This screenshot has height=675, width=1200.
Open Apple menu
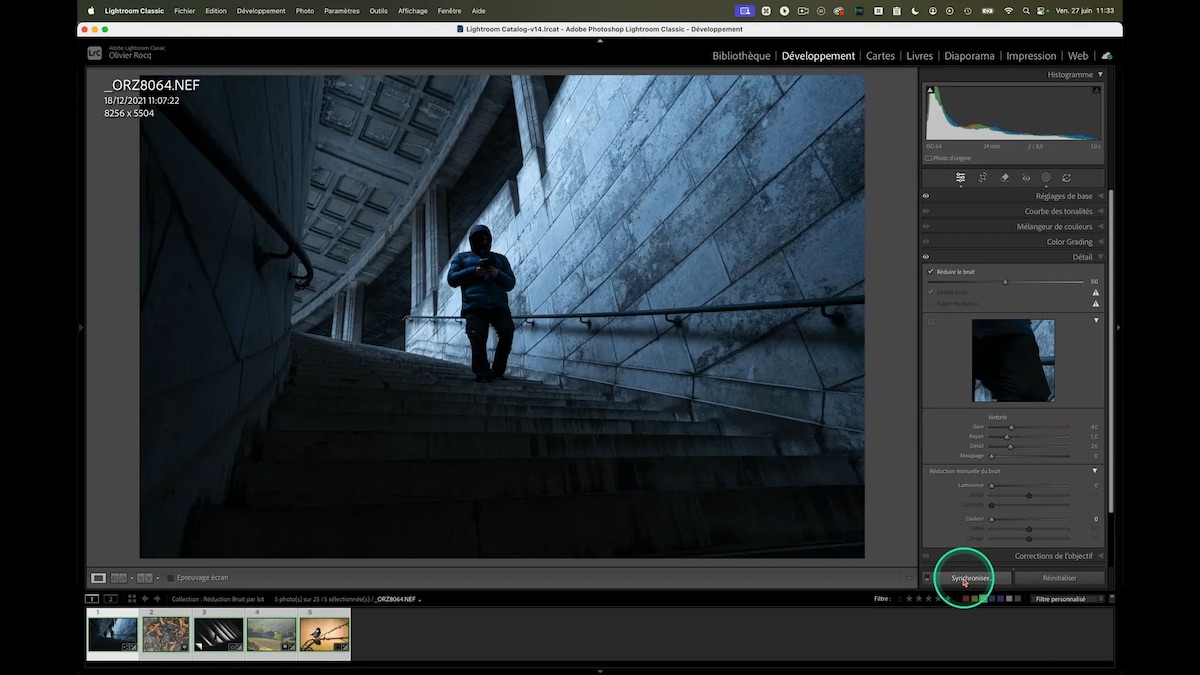tap(90, 11)
